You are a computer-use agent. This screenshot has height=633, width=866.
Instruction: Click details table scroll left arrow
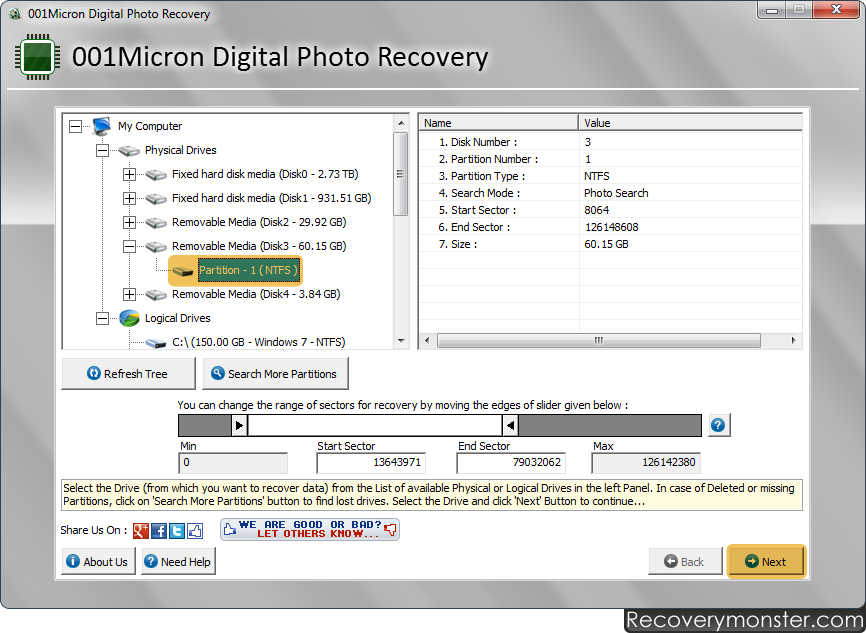[x=426, y=340]
